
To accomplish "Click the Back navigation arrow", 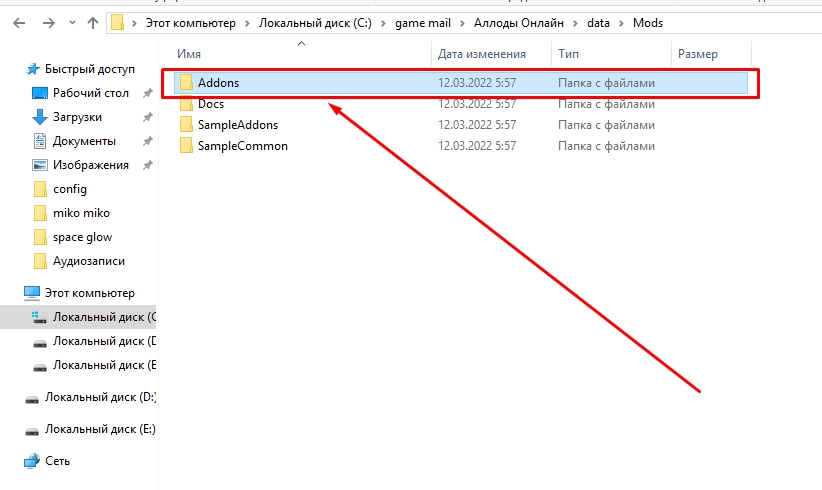I will click(19, 22).
